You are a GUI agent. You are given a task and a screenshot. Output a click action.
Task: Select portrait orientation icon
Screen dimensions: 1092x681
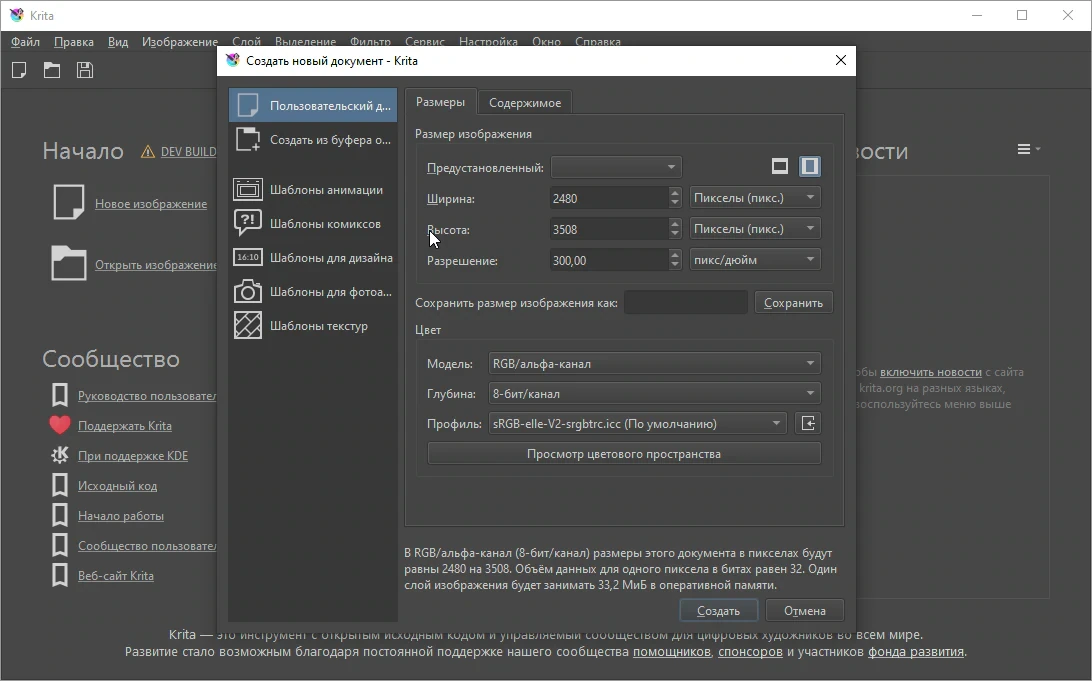[809, 166]
